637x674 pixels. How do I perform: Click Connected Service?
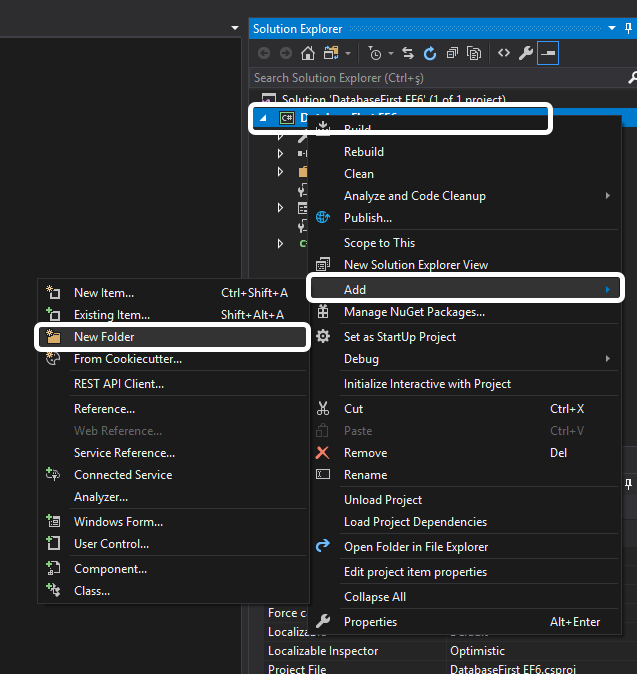click(173, 475)
